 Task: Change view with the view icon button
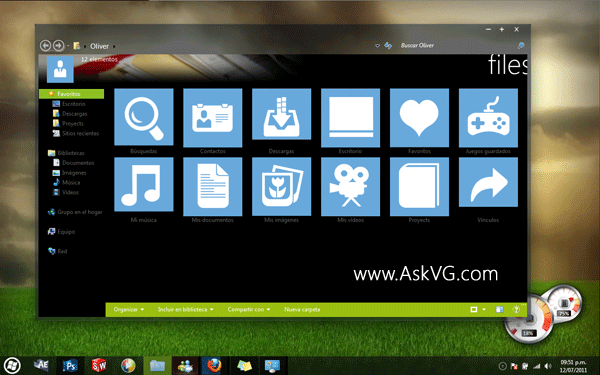tap(474, 310)
